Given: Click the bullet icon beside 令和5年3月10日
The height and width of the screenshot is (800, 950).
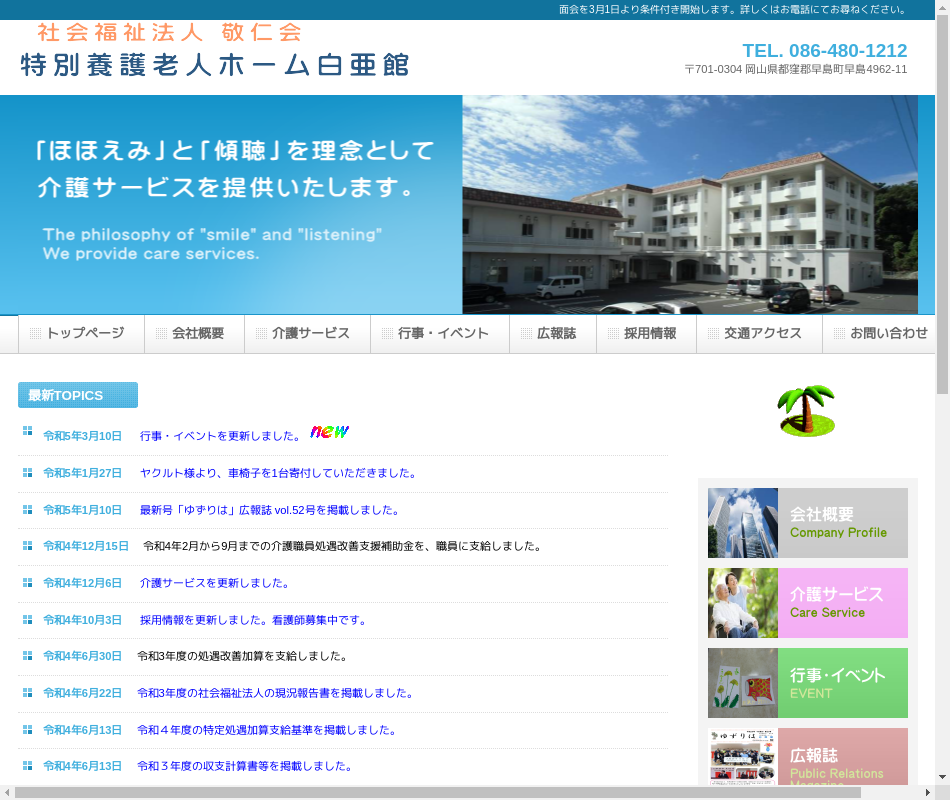Looking at the screenshot, I should (28, 431).
